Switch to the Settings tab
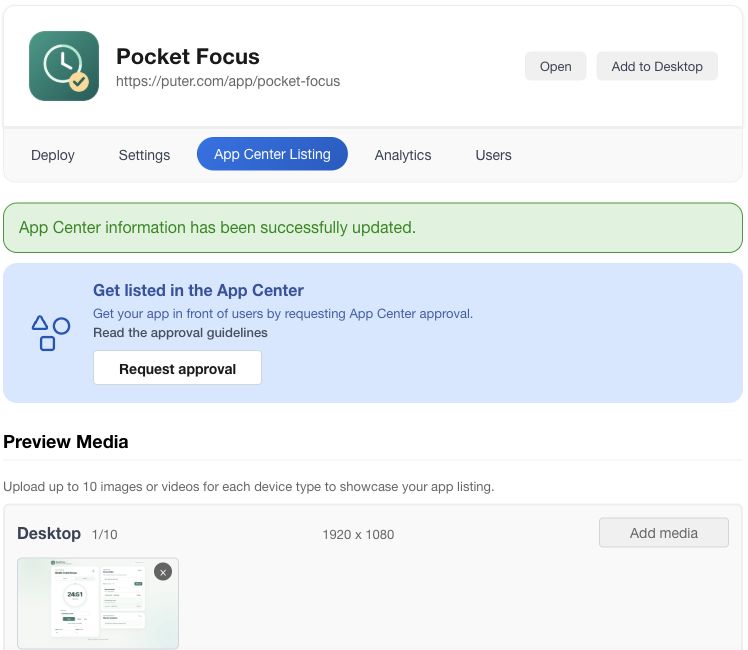The image size is (748, 650). (144, 155)
